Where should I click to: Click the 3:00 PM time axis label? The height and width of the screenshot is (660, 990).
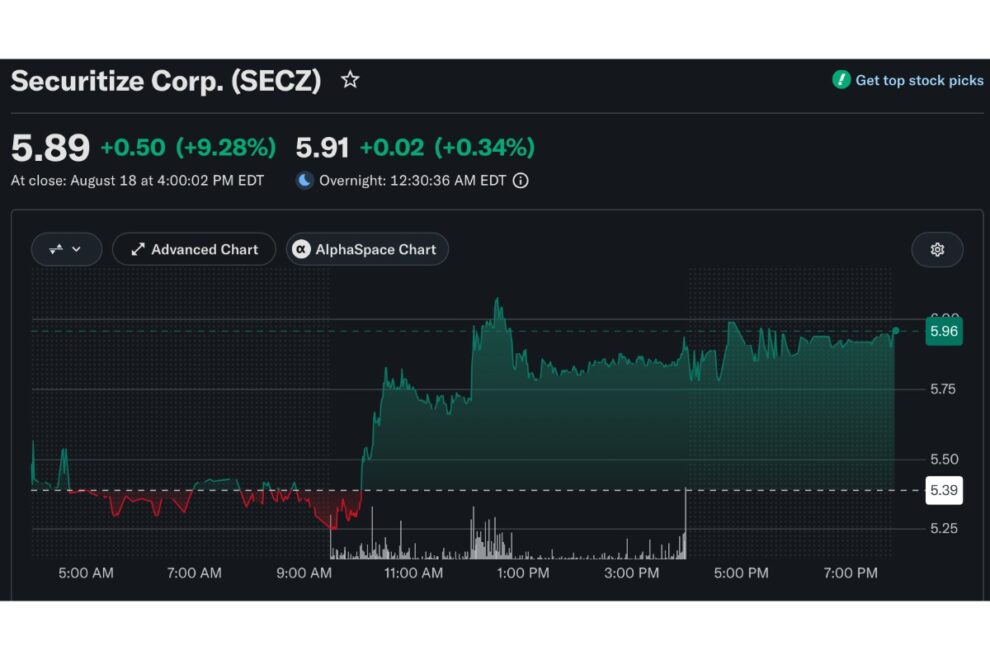631,573
